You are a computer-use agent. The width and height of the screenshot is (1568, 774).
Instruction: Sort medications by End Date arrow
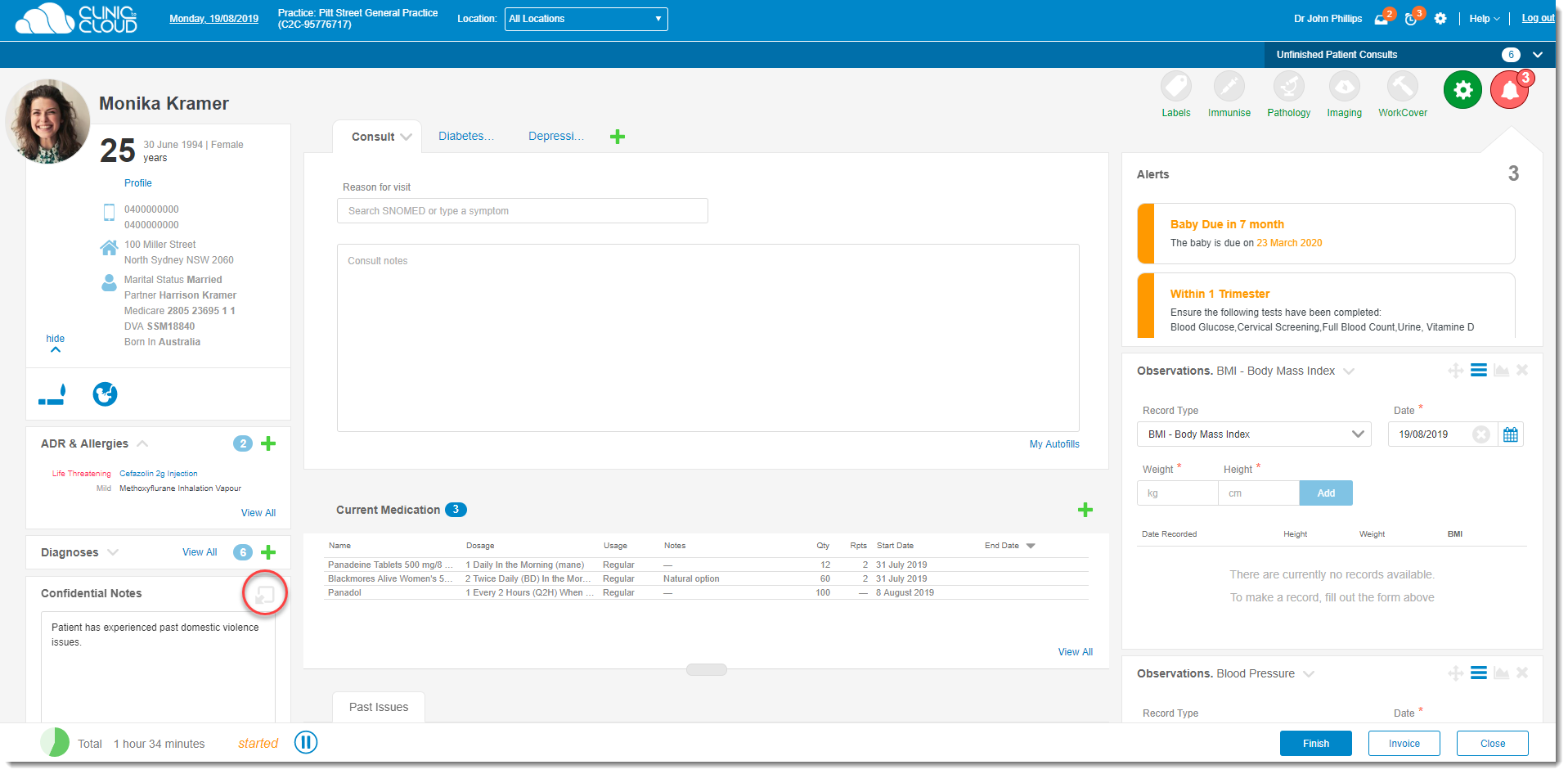1031,546
